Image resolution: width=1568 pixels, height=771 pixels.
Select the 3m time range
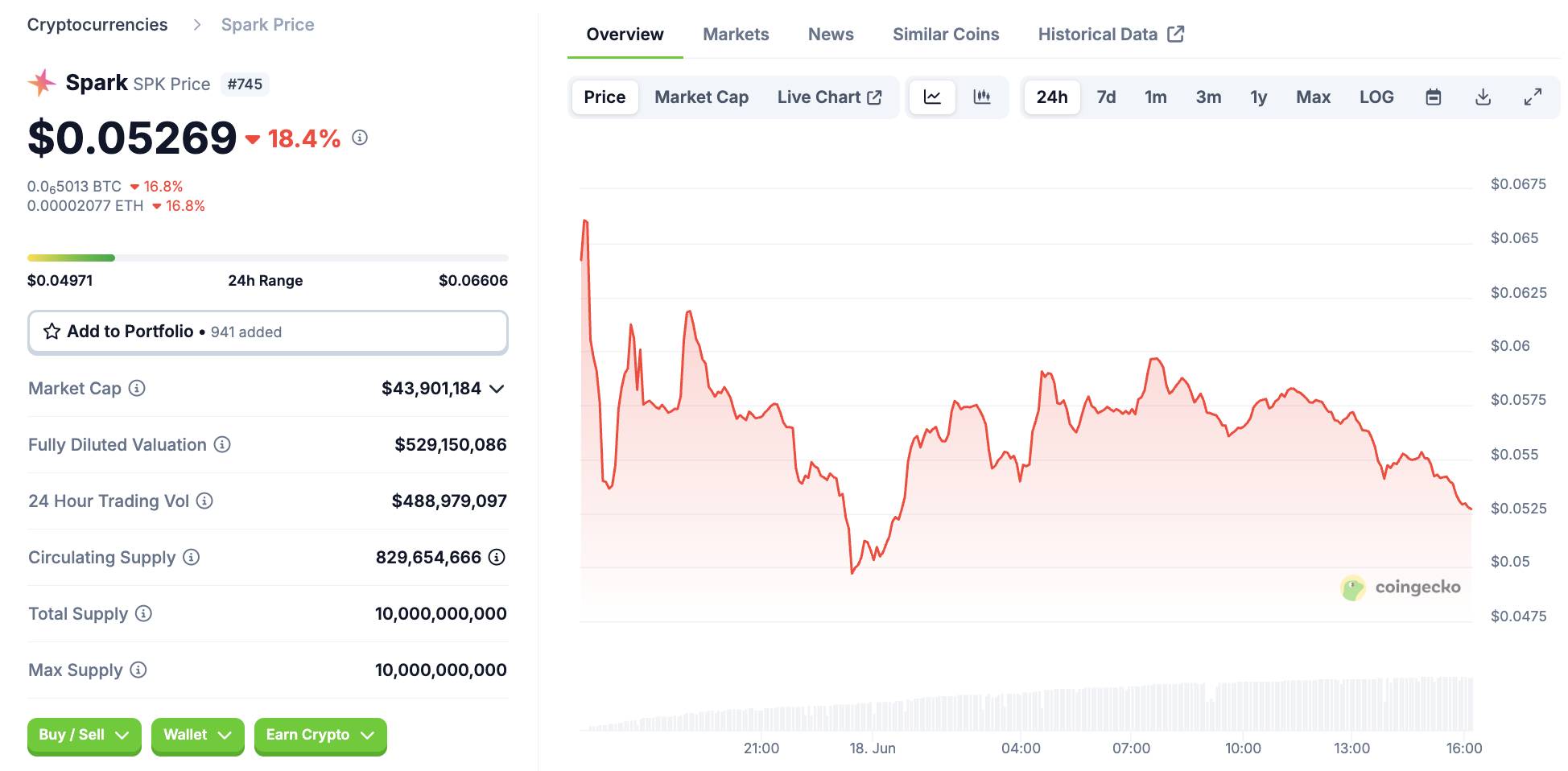tap(1208, 97)
